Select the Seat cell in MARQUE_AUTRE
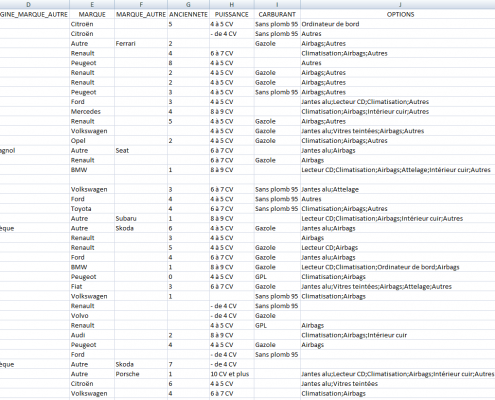The image size is (495, 400). point(141,151)
